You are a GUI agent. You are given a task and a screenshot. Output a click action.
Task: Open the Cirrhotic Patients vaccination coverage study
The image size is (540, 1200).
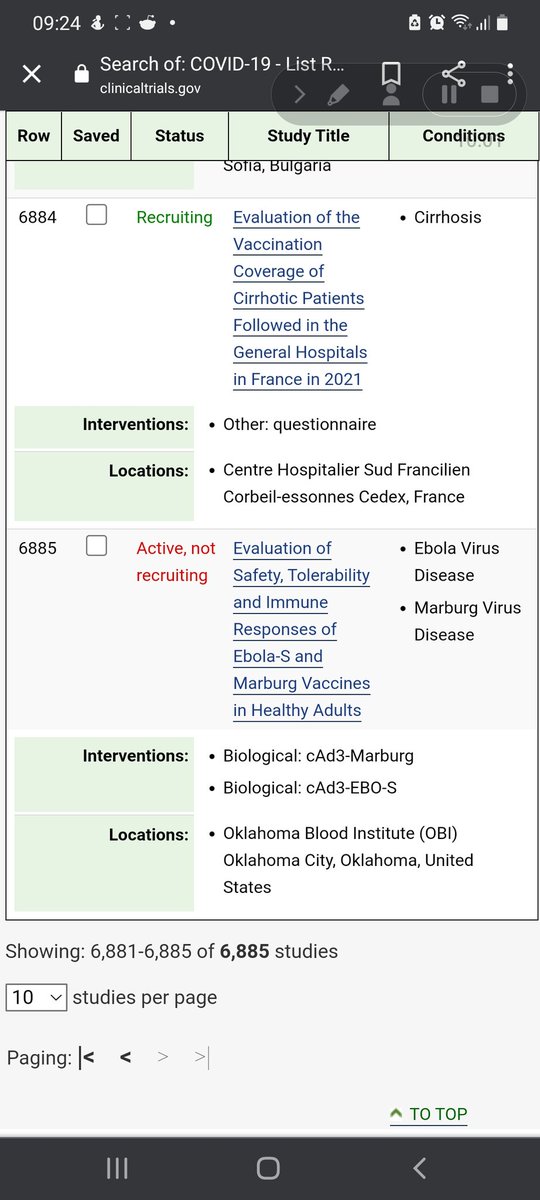tap(300, 298)
